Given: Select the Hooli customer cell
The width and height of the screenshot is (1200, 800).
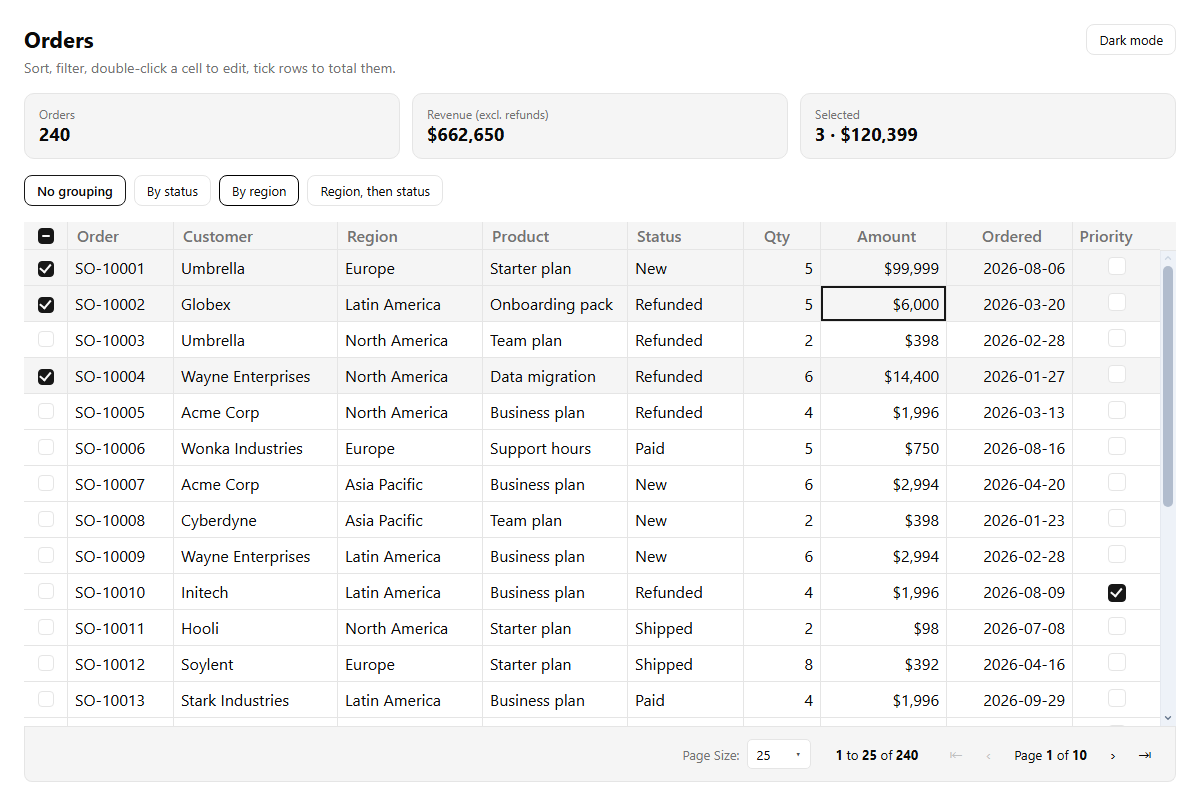Looking at the screenshot, I should (x=256, y=628).
